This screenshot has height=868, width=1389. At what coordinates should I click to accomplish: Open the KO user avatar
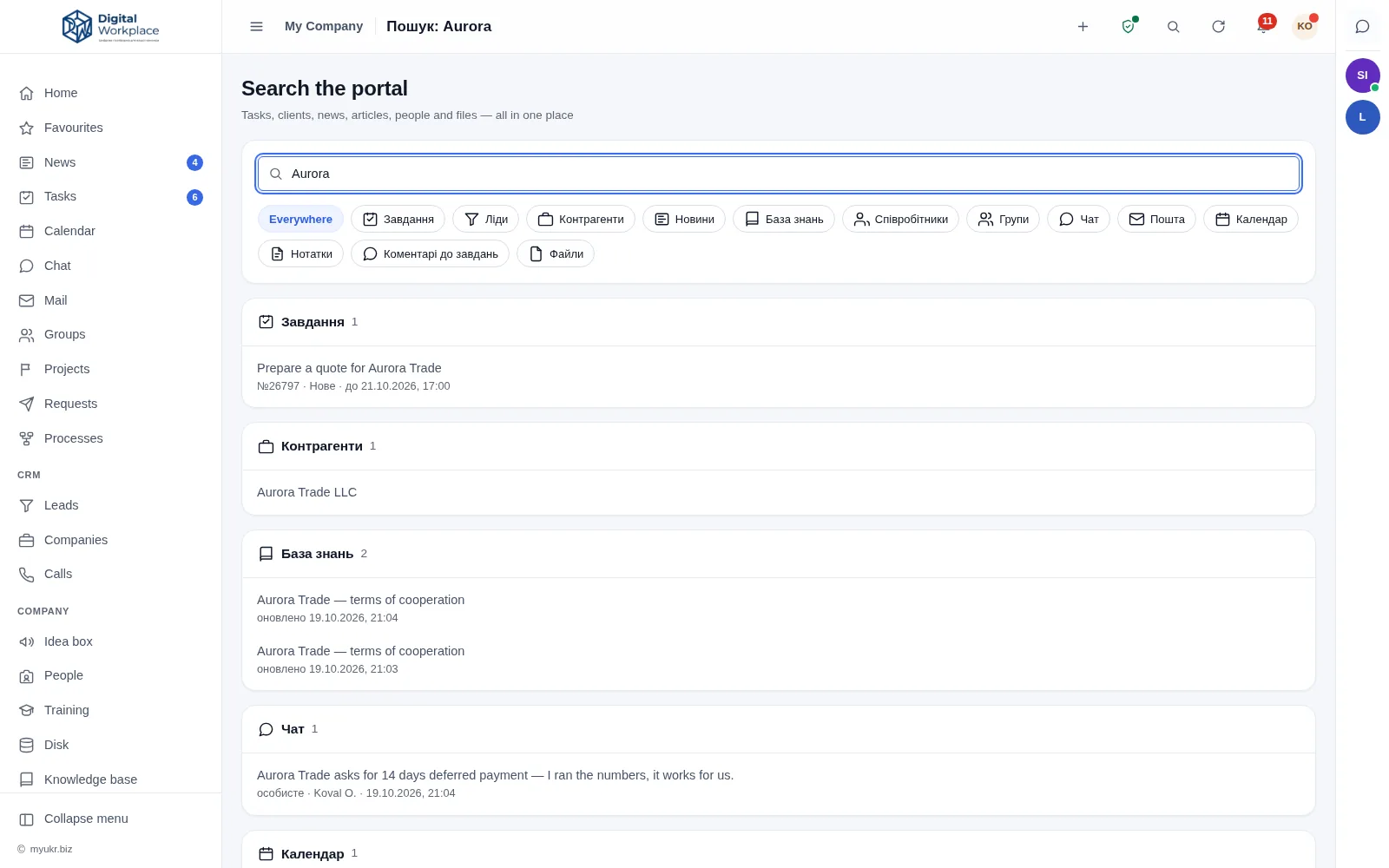tap(1304, 26)
